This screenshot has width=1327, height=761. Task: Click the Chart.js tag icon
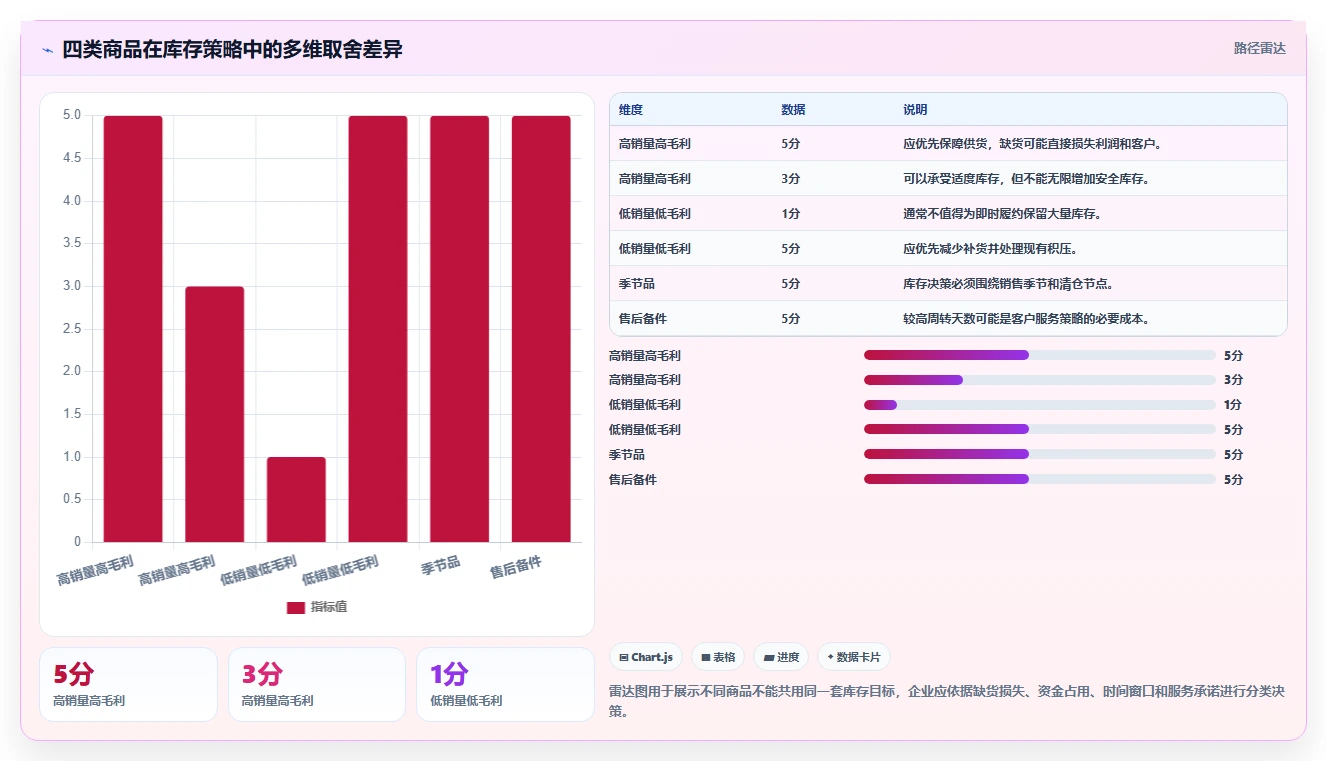pyautogui.click(x=624, y=658)
